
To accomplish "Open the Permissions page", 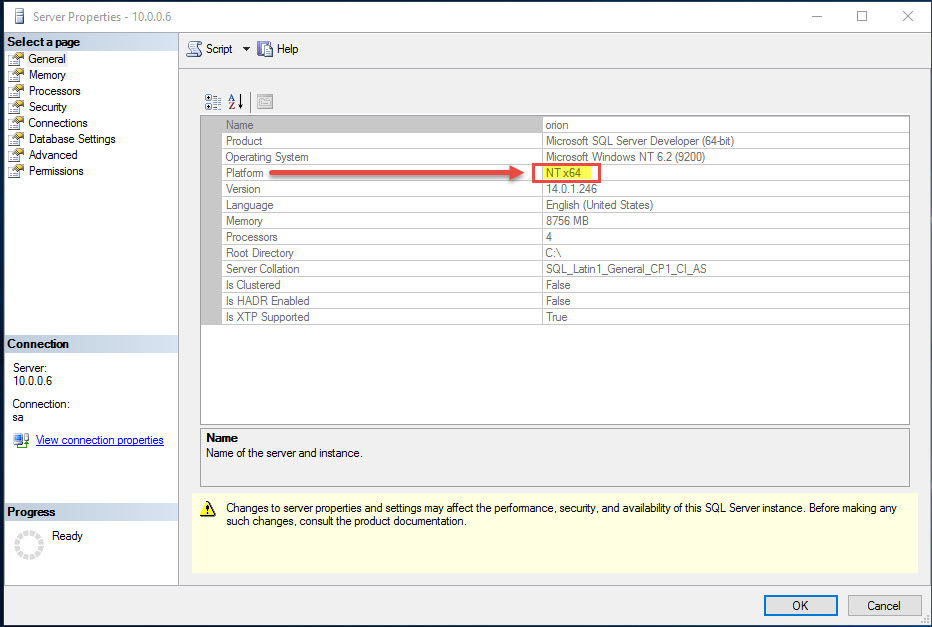I will pos(56,171).
